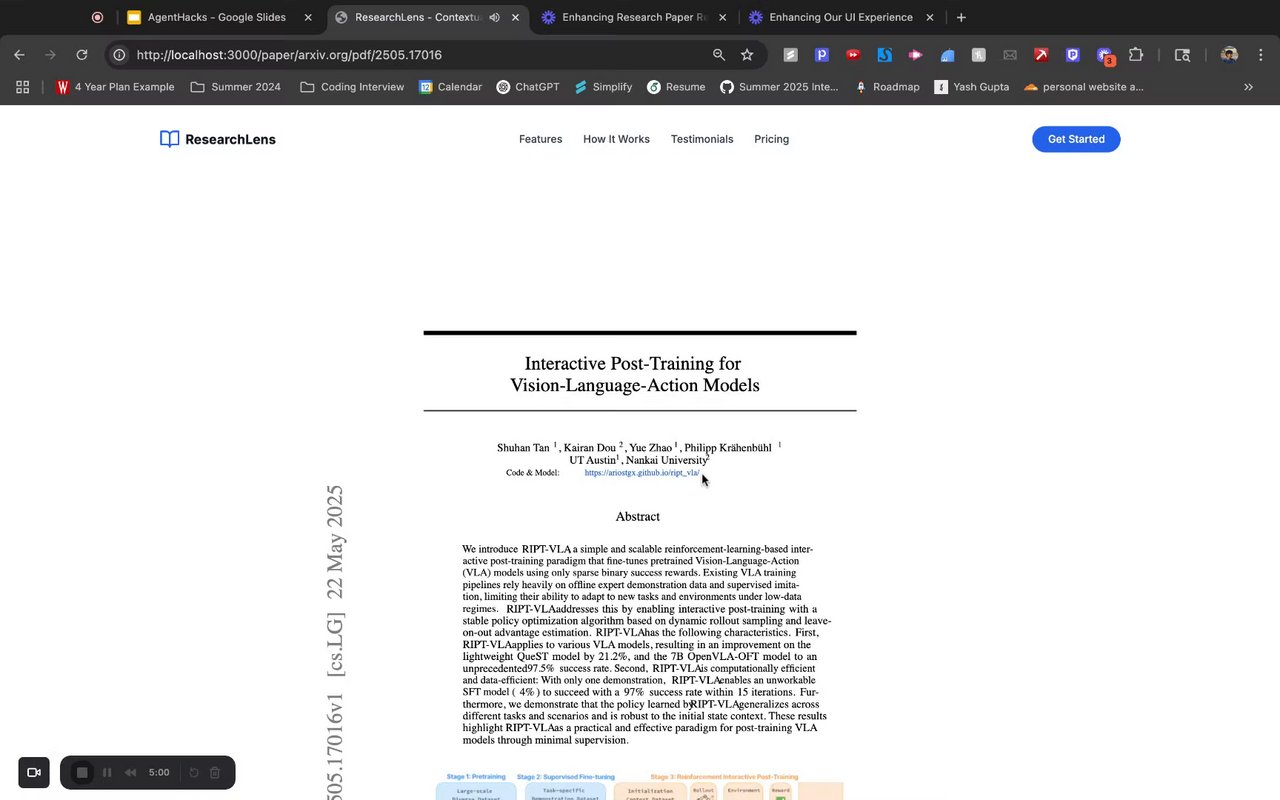The width and height of the screenshot is (1280, 800).
Task: Open Chrome profile avatar
Action: coord(1229,55)
